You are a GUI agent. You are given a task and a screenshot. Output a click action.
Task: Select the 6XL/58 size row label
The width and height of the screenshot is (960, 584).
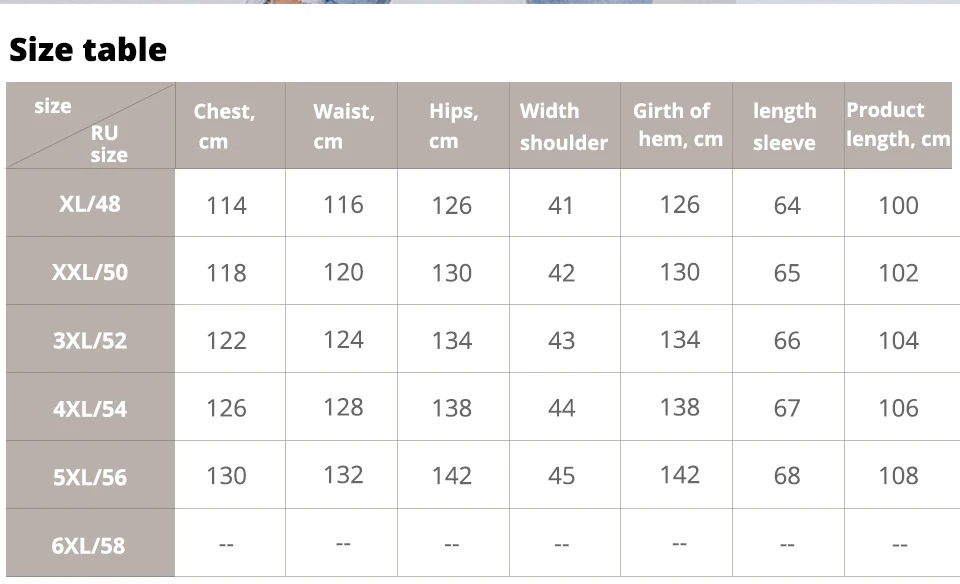pyautogui.click(x=90, y=545)
